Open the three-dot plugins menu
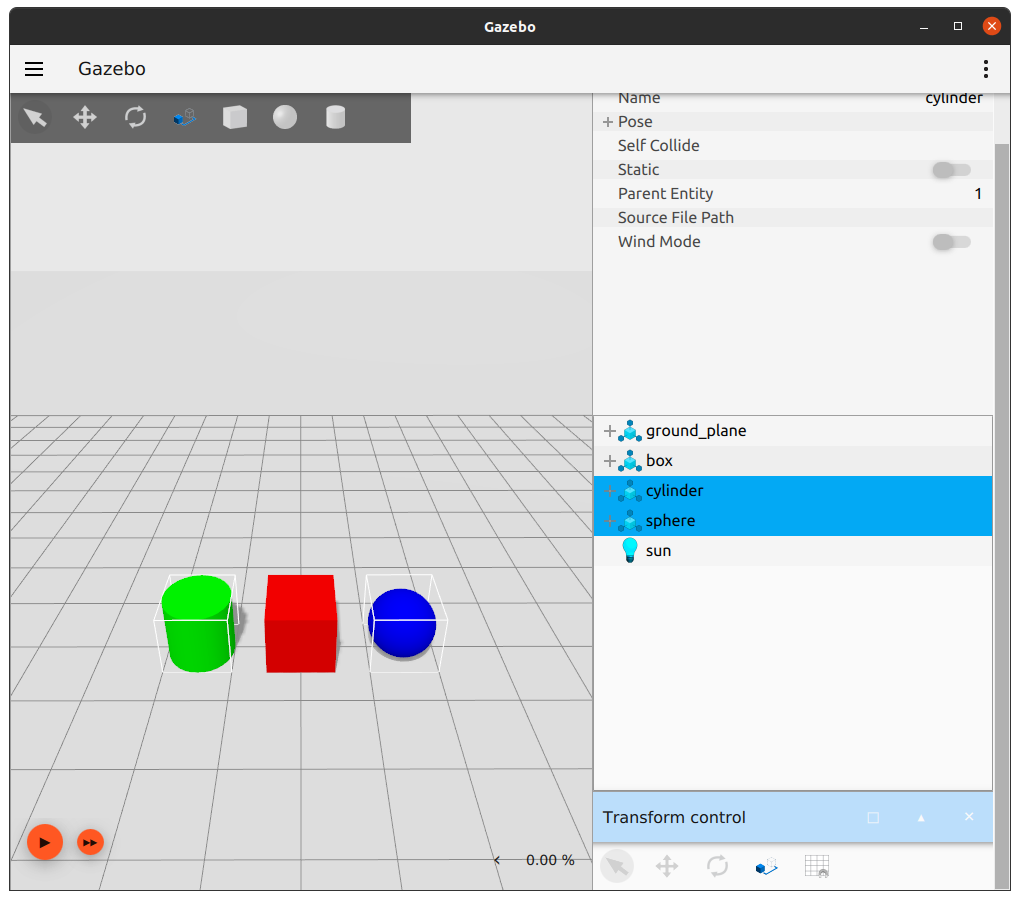Viewport: 1020px width, 900px height. 986,69
